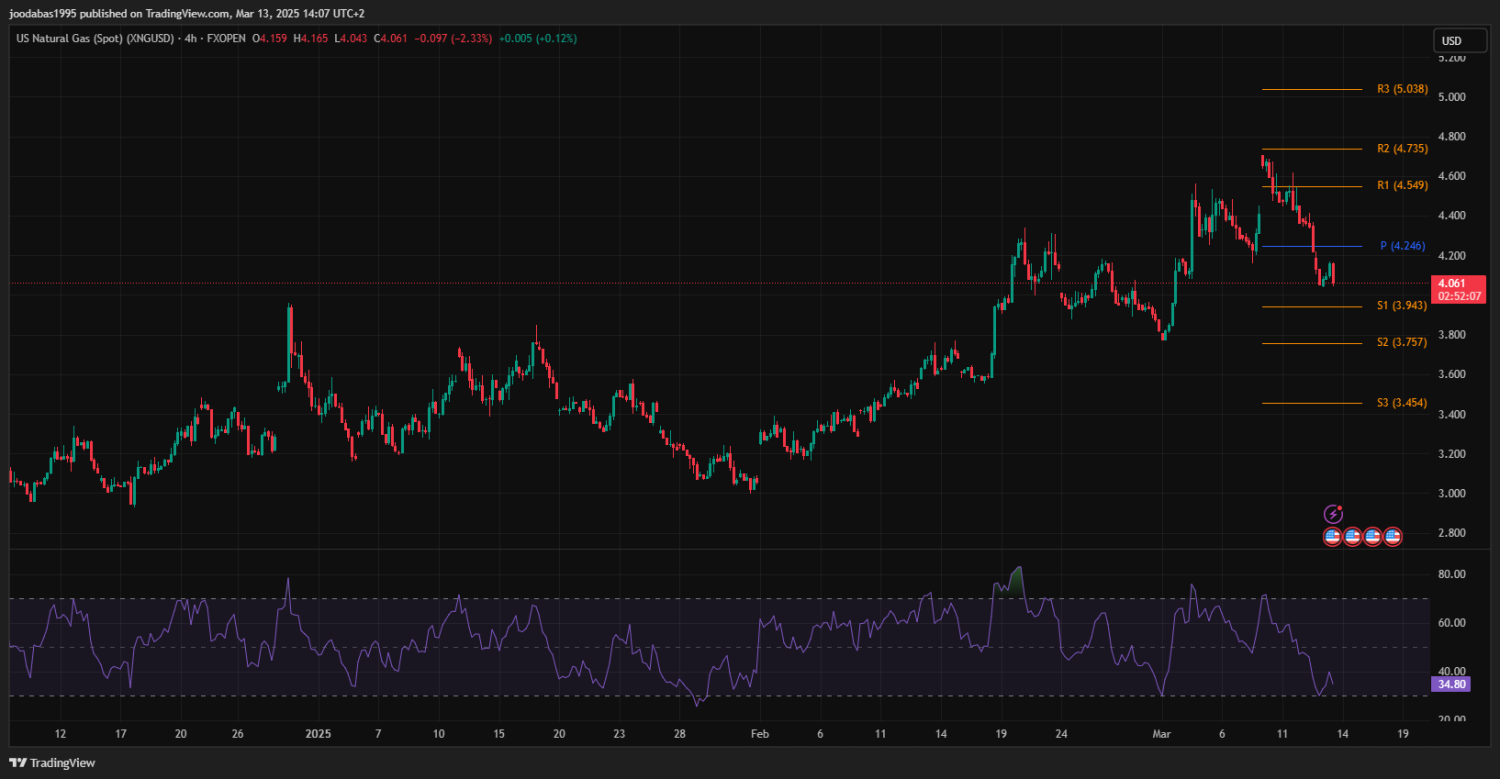Select the S1 (3.943) support label

coord(1401,306)
